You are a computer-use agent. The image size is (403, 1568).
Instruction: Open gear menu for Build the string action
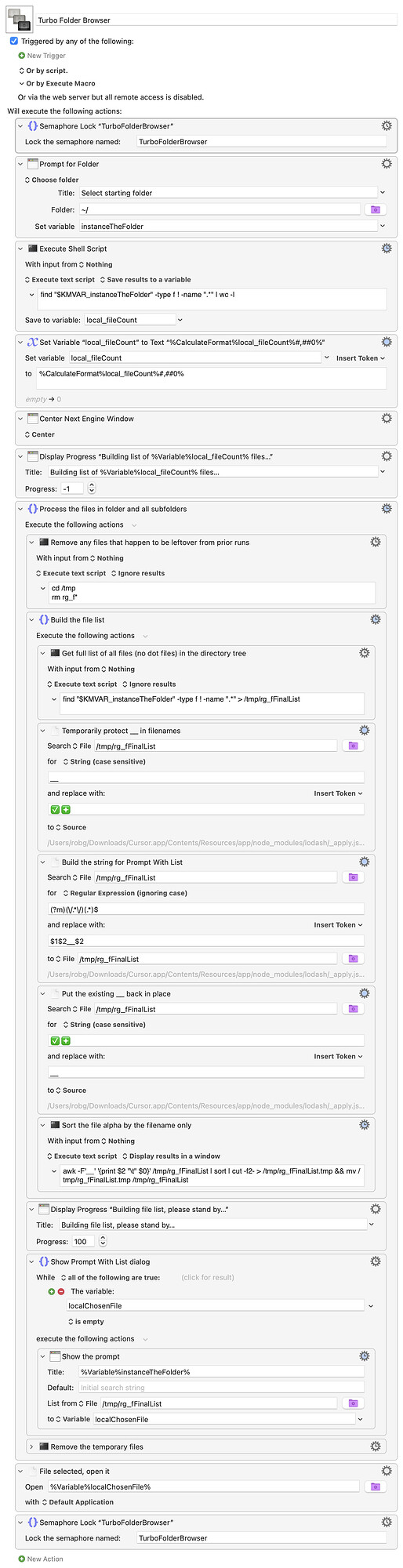pyautogui.click(x=364, y=862)
